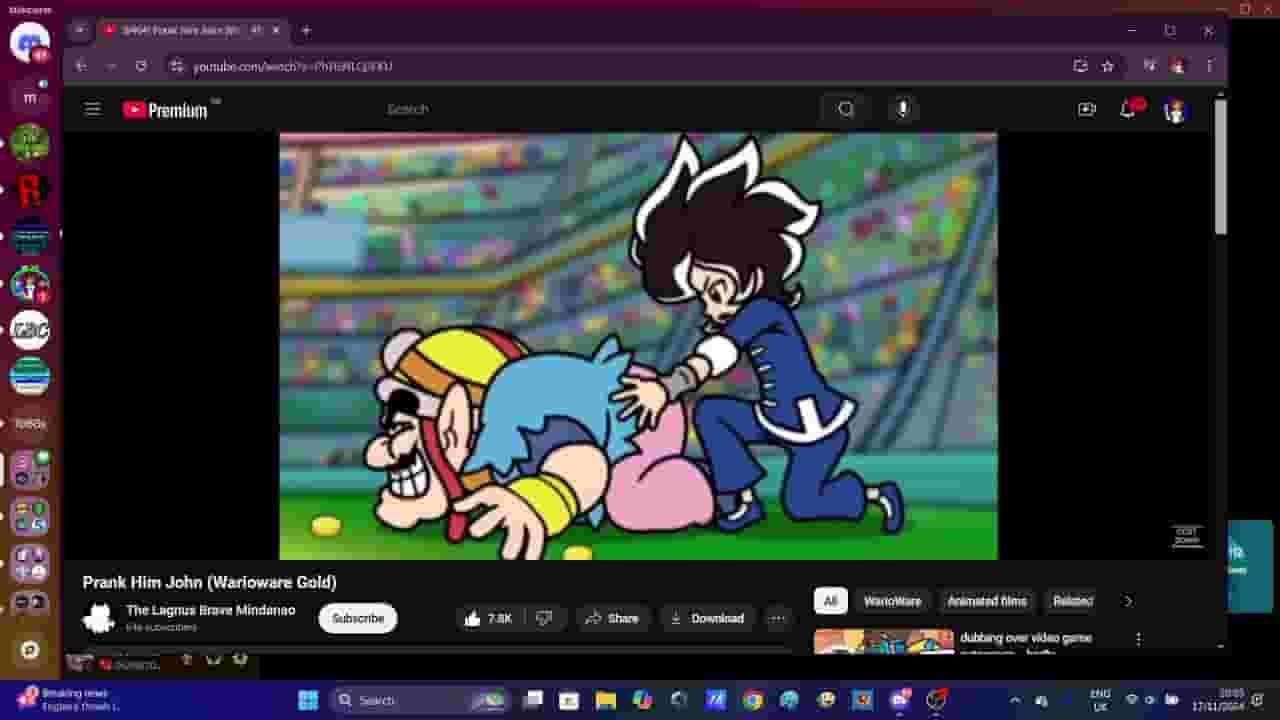Open options for dubbing over video game suggestion
1280x720 pixels.
tap(1137, 638)
